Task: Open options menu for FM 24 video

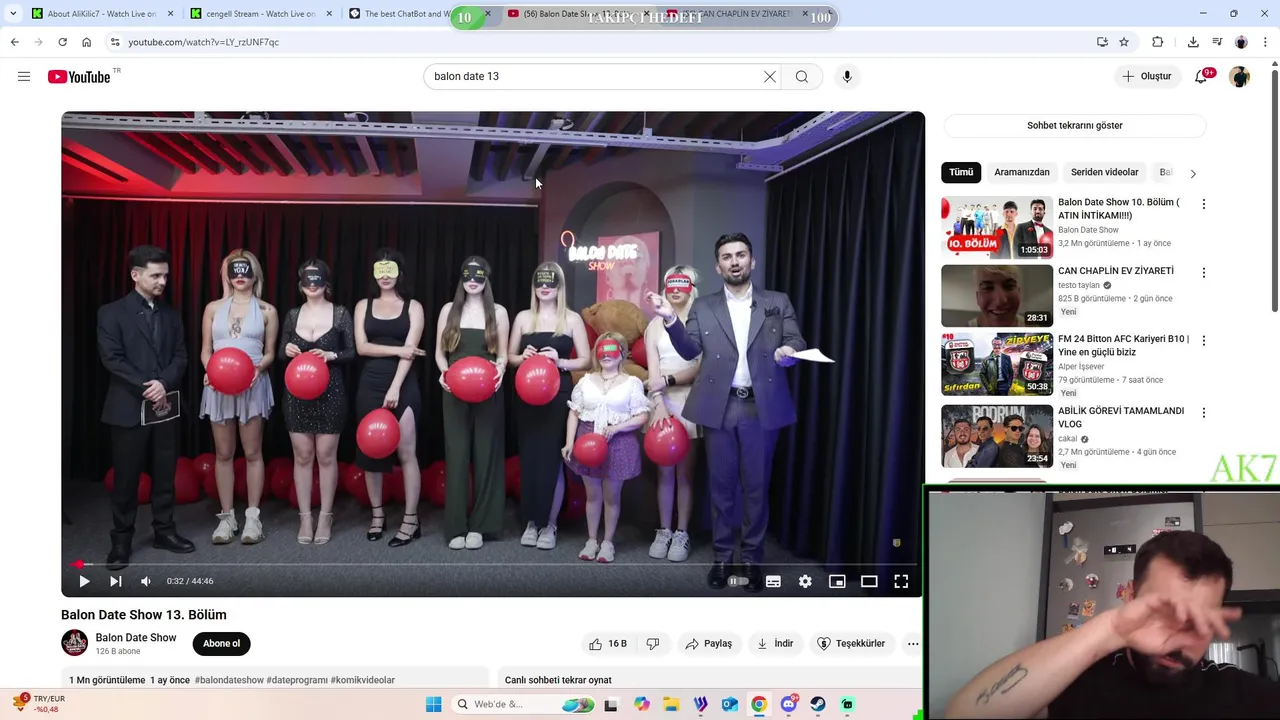Action: click(x=1203, y=340)
